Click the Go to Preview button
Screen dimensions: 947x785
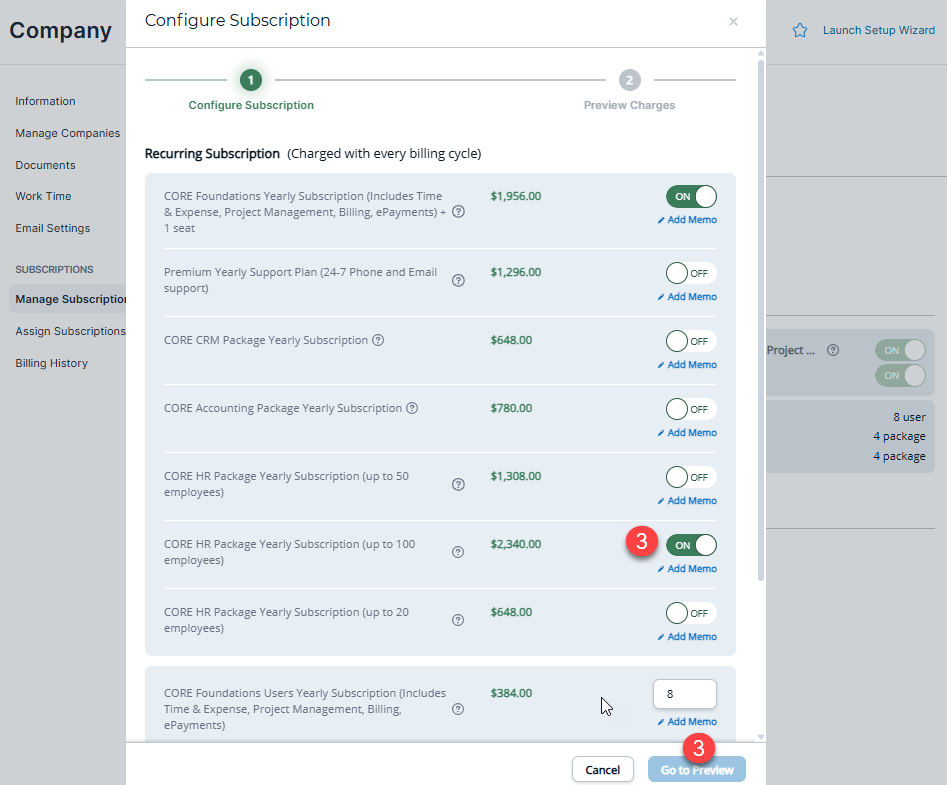(696, 769)
